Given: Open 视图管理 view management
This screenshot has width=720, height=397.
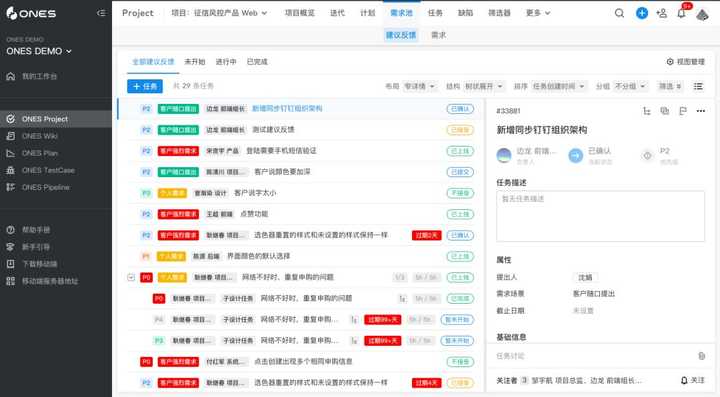Looking at the screenshot, I should pos(686,62).
